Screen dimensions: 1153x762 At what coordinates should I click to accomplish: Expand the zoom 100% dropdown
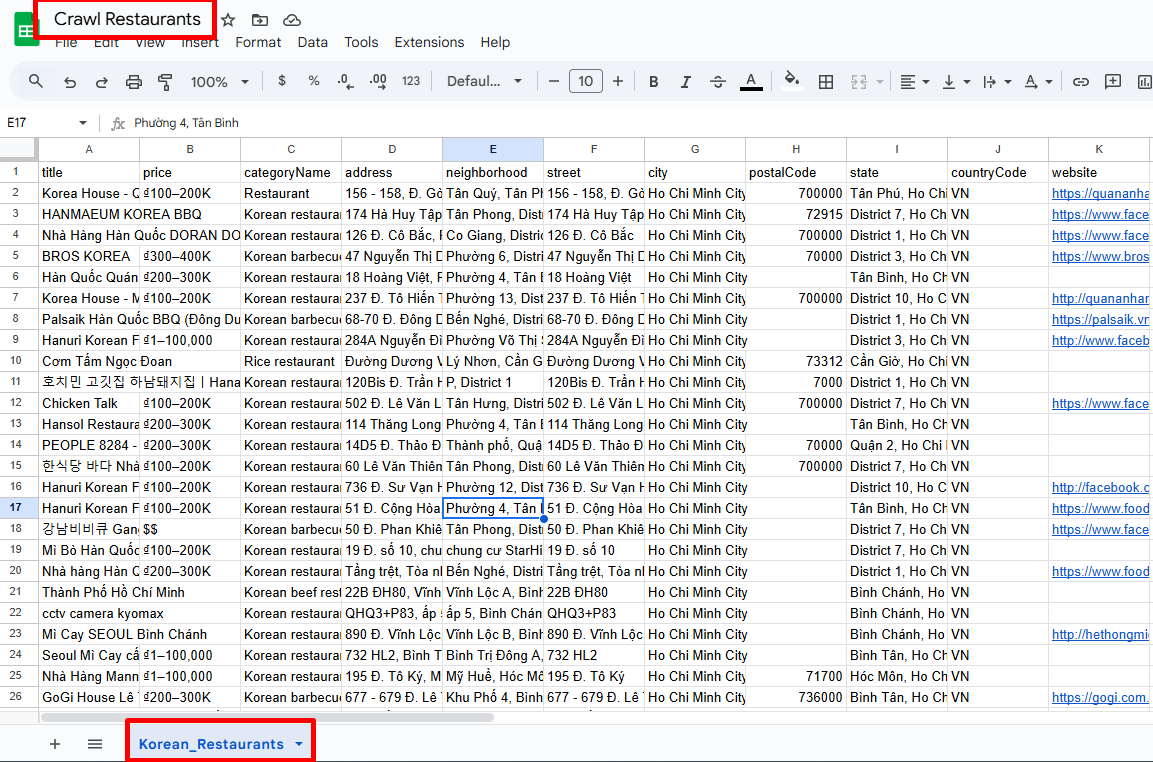[220, 82]
